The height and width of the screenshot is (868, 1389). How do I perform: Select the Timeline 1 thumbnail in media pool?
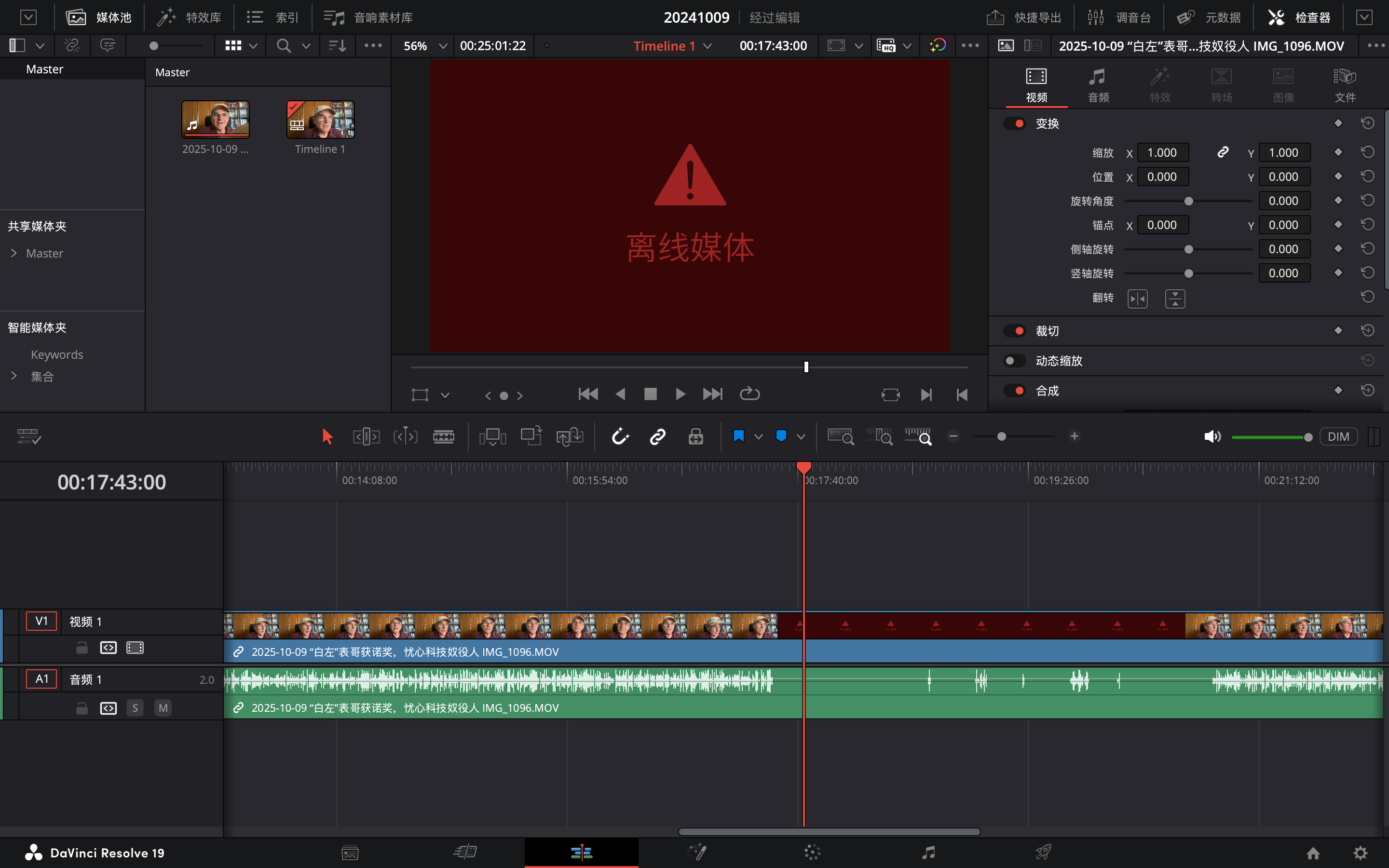[x=320, y=120]
